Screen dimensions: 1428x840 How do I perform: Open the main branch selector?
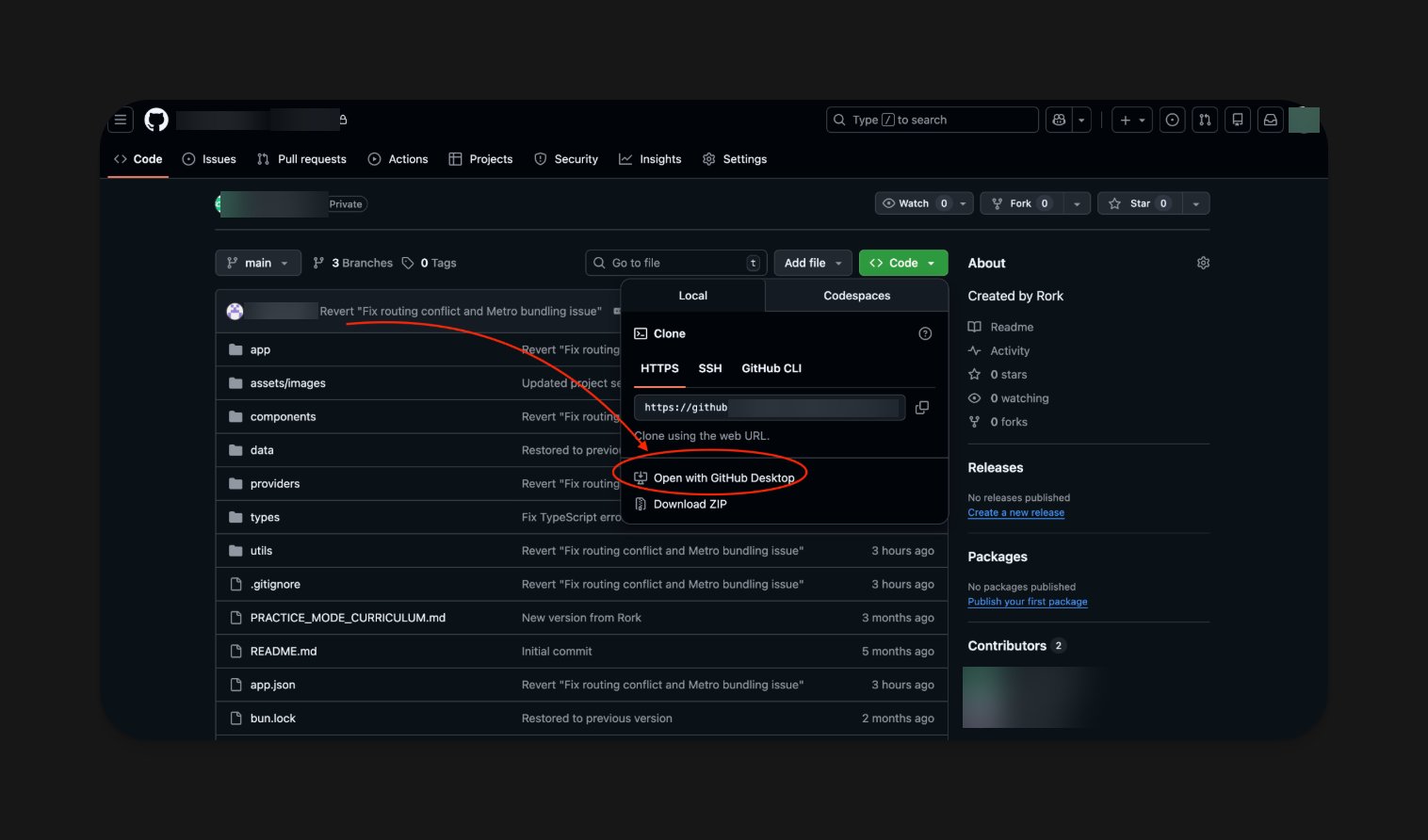[x=258, y=263]
